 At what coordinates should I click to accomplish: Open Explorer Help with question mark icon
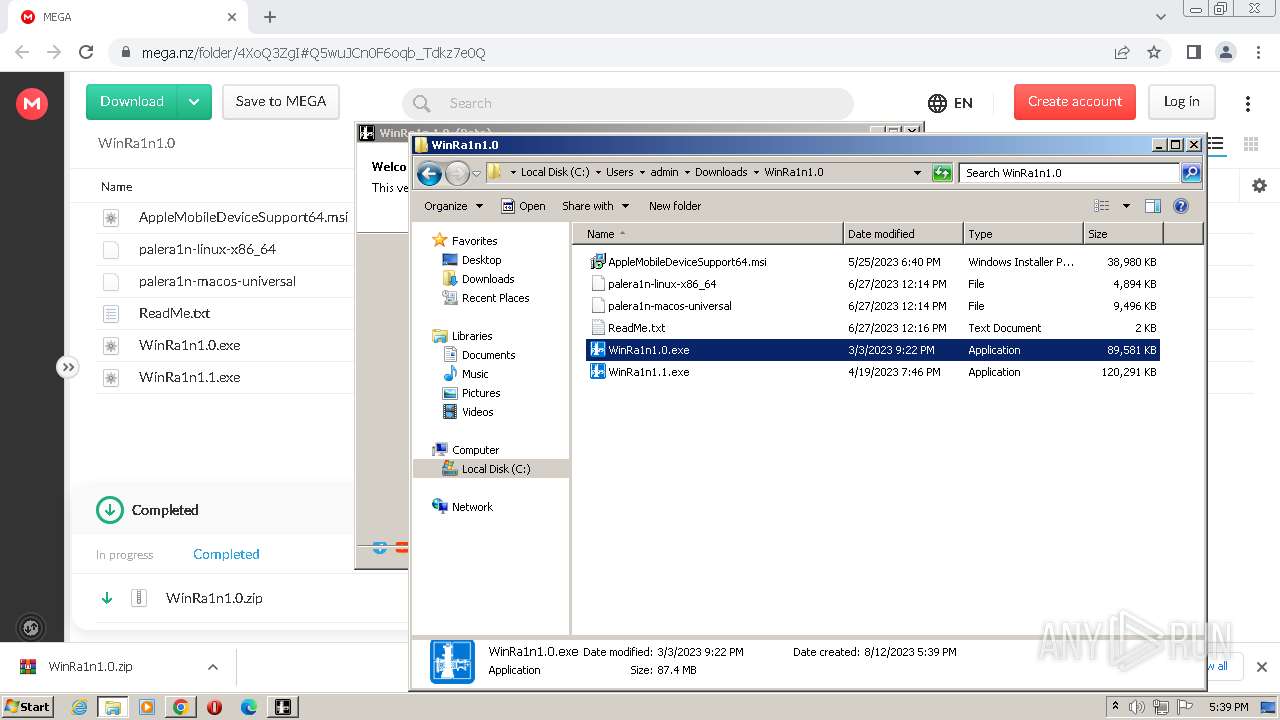1180,206
